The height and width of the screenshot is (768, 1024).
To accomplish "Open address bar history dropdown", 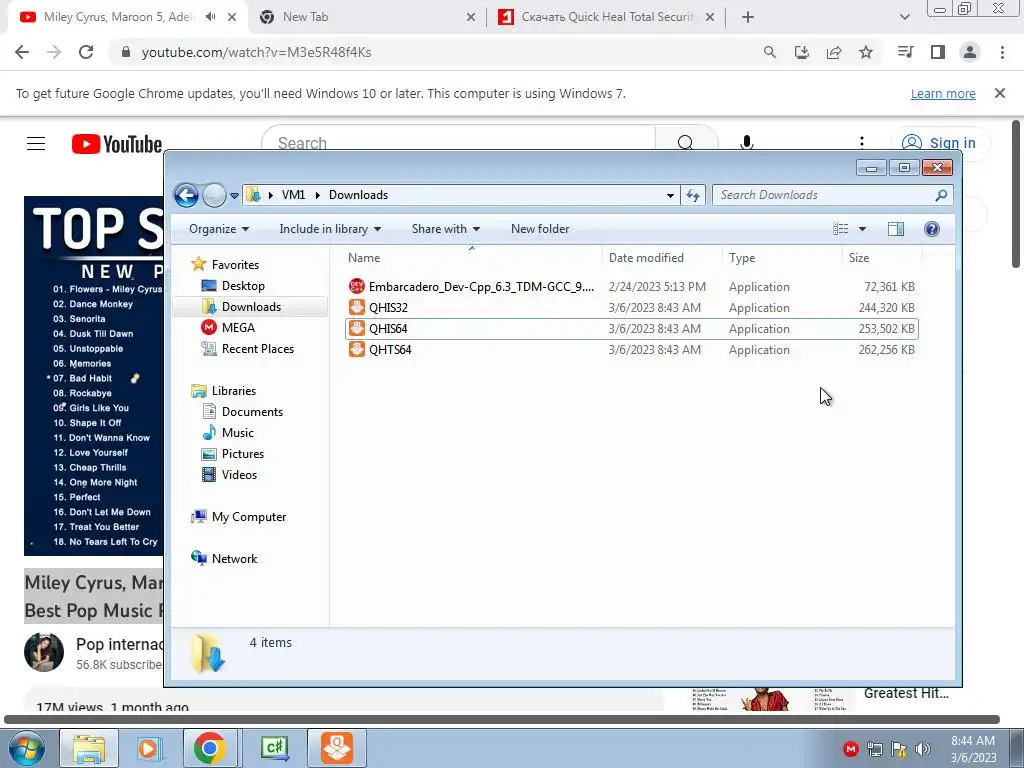I will pyautogui.click(x=670, y=195).
